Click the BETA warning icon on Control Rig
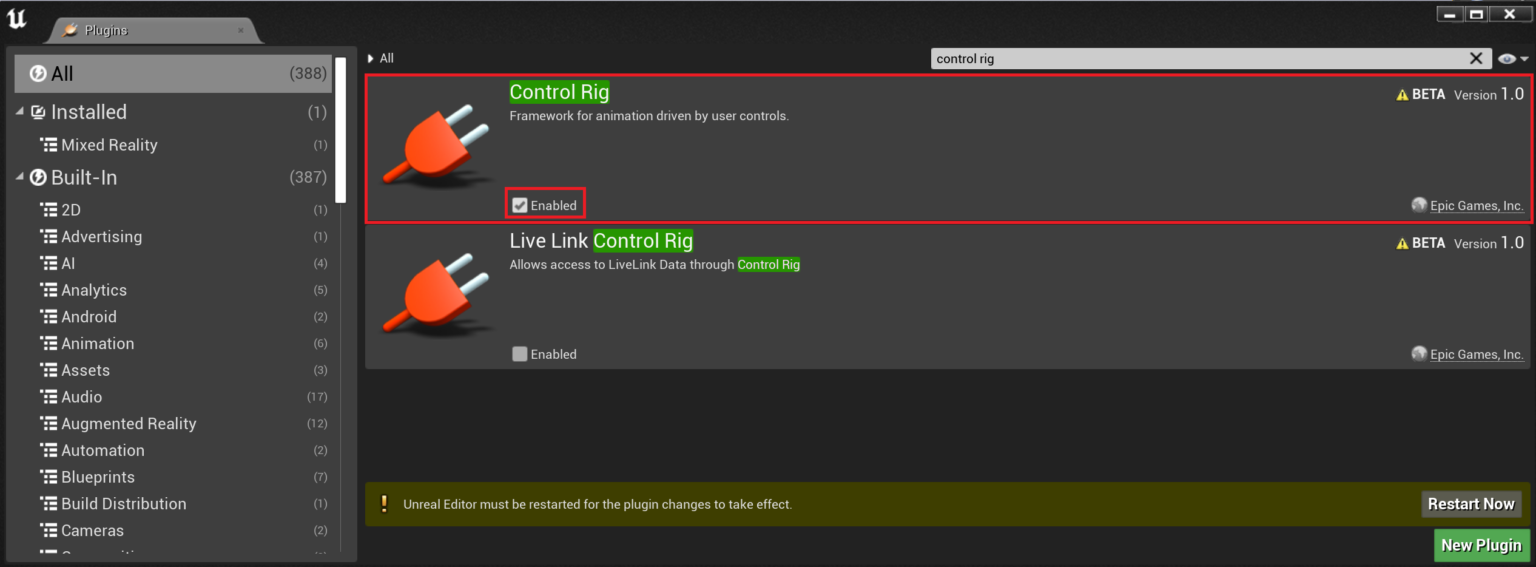The width and height of the screenshot is (1536, 567). [1402, 95]
